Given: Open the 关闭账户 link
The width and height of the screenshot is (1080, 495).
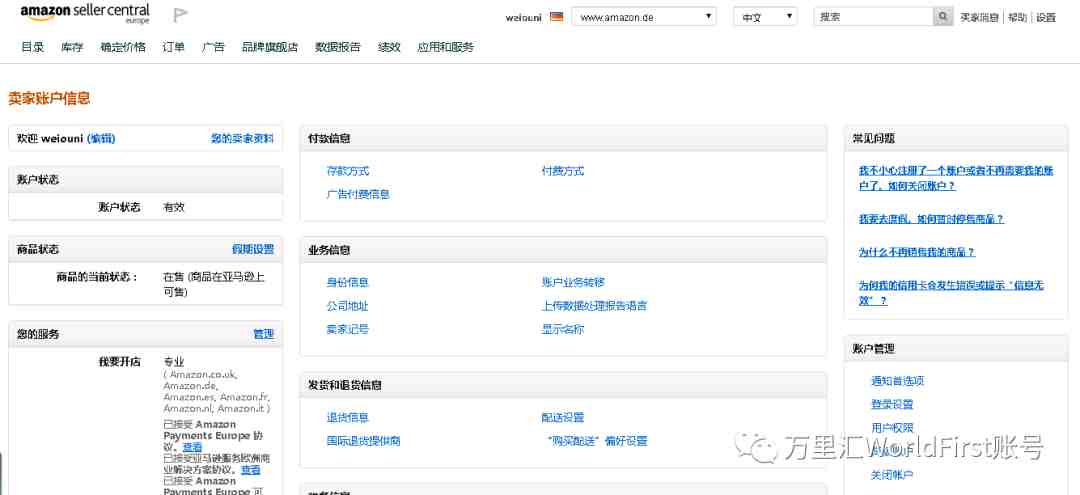Looking at the screenshot, I should (x=892, y=475).
